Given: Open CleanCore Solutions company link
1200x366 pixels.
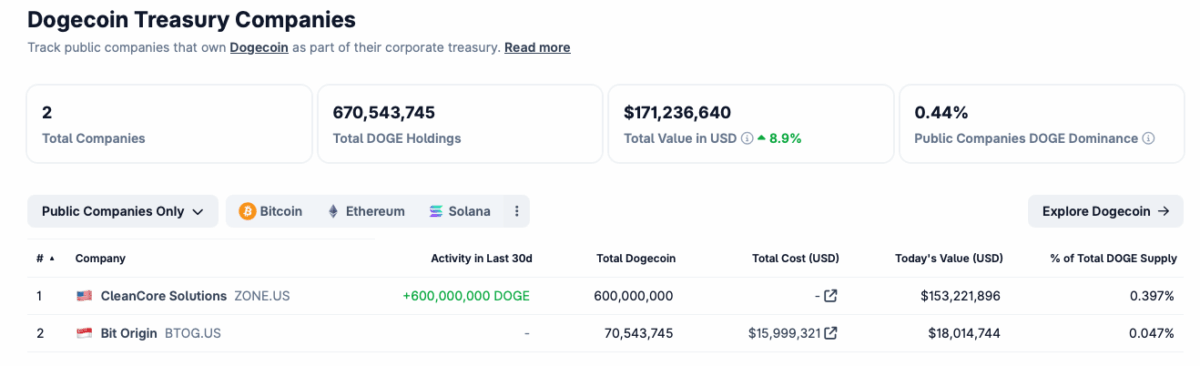Looking at the screenshot, I should tap(164, 296).
